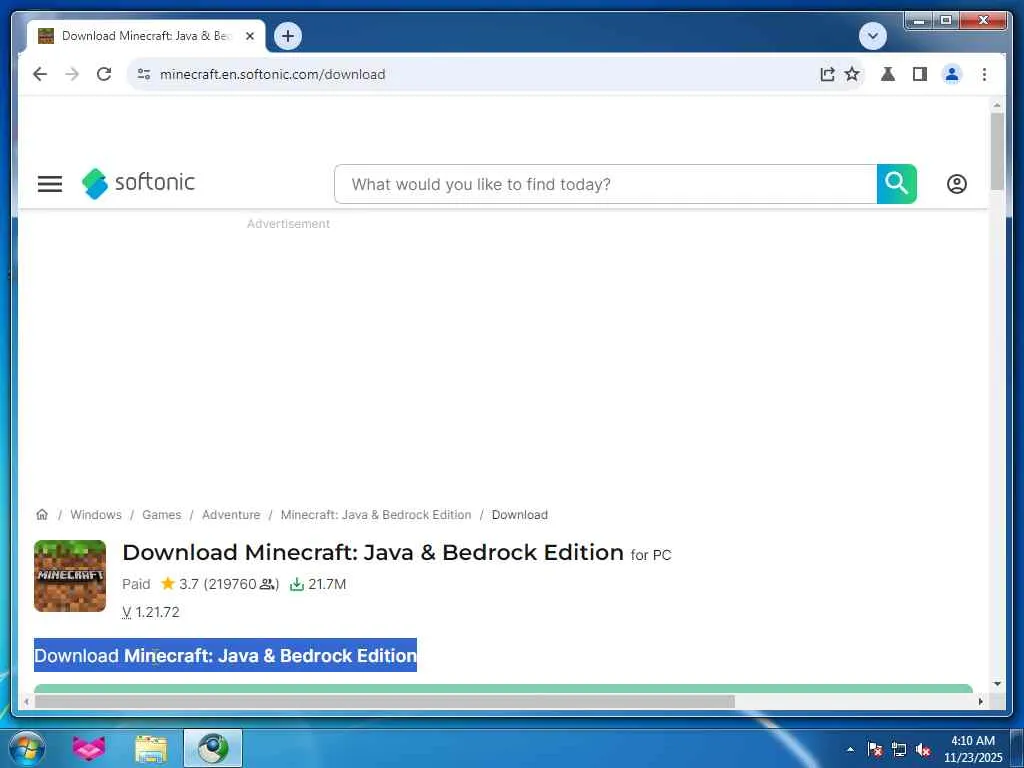Open Minecraft: Java & Bedrock Edition breadcrumb
This screenshot has height=768, width=1024.
(x=376, y=515)
